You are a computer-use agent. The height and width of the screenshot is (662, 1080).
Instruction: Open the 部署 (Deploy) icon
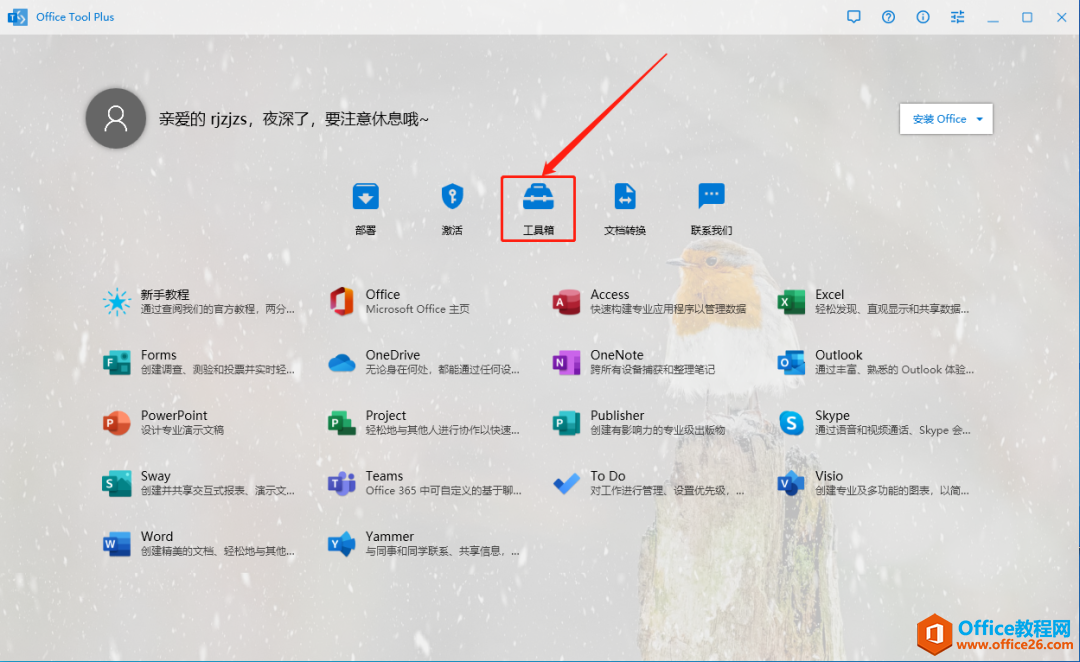click(366, 197)
